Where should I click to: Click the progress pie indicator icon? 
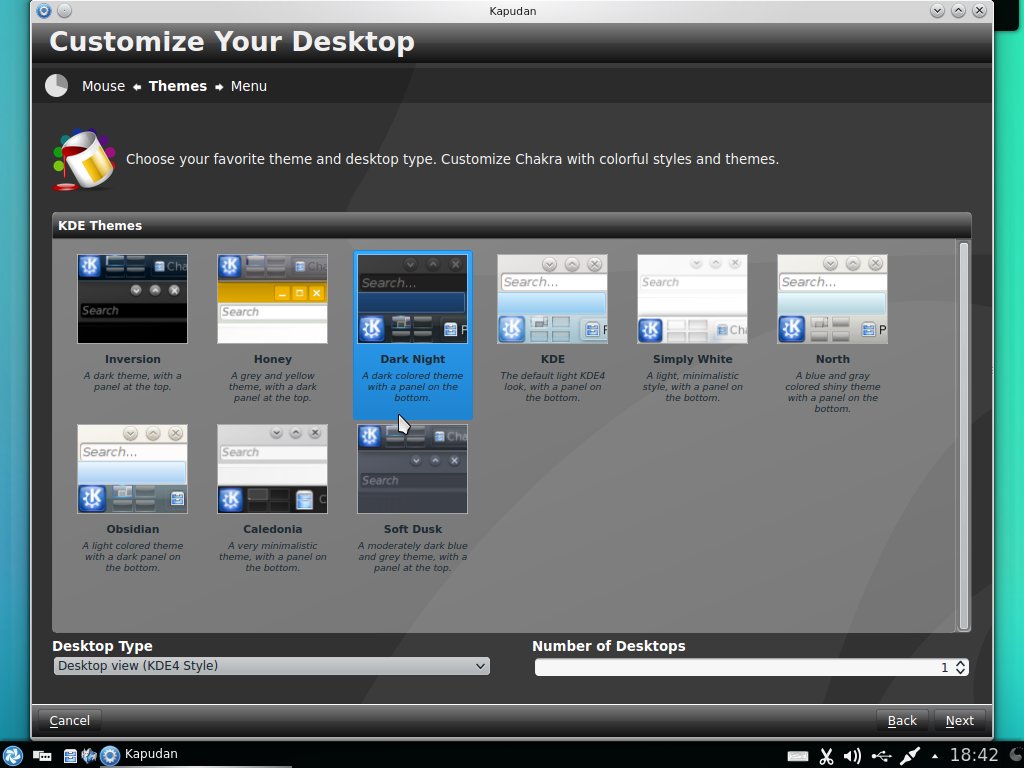57,86
